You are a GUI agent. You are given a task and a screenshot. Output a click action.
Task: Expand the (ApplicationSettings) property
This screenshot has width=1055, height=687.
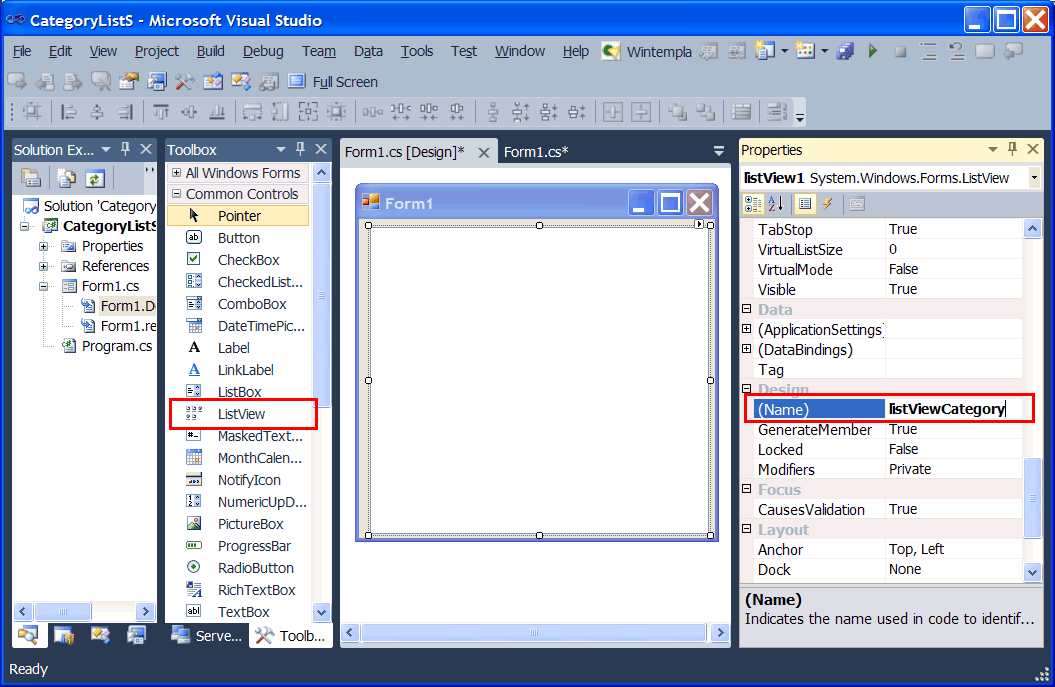747,329
